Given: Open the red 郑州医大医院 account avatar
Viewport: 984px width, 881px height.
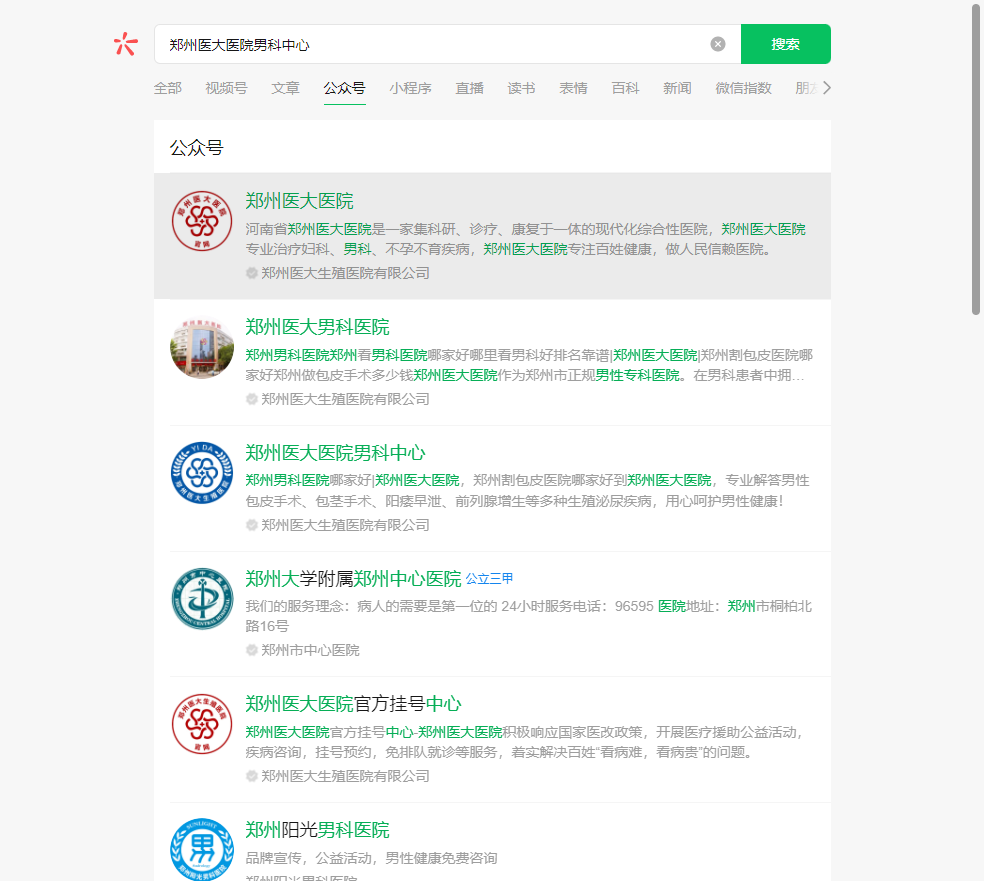Looking at the screenshot, I should point(202,221).
